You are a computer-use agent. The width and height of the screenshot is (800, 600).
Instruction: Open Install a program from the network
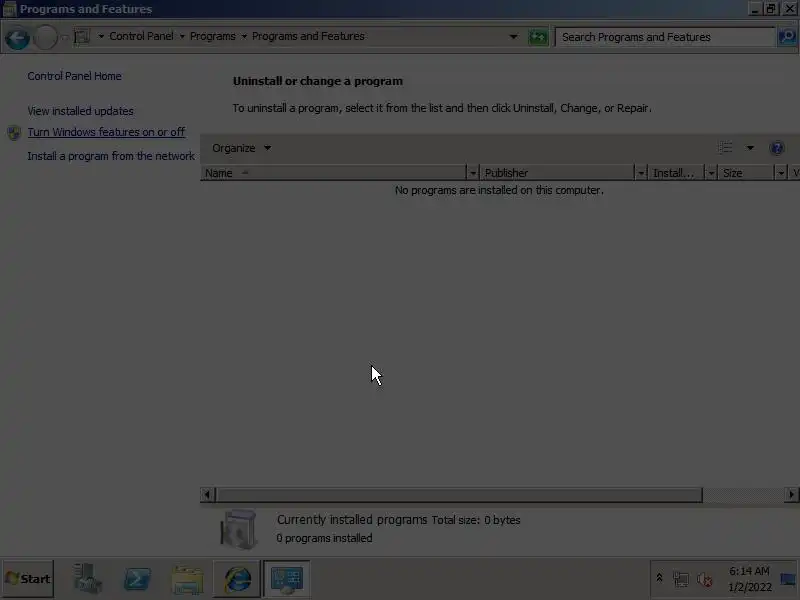tap(111, 156)
